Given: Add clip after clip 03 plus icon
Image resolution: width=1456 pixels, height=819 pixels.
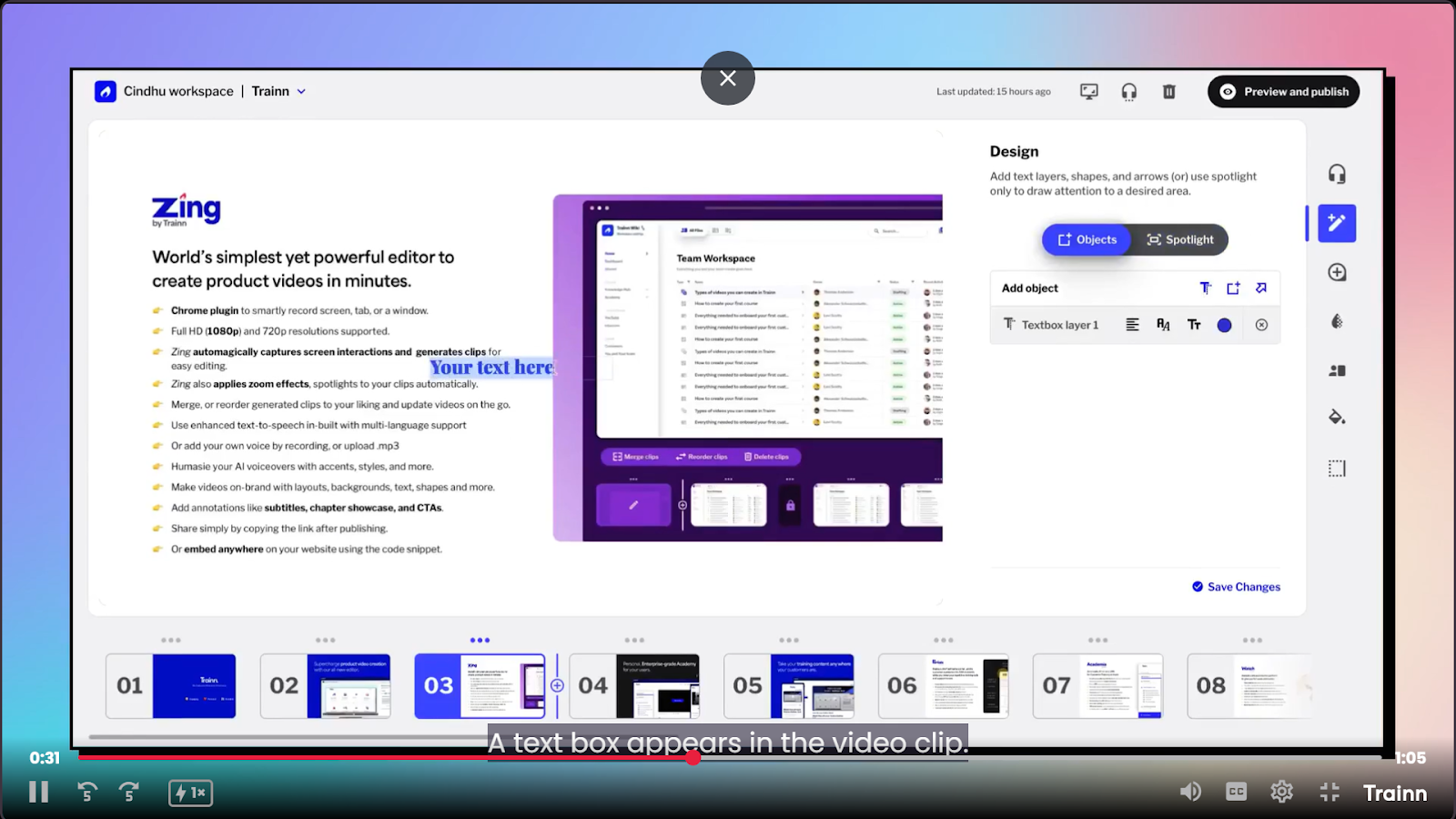Looking at the screenshot, I should click(557, 685).
